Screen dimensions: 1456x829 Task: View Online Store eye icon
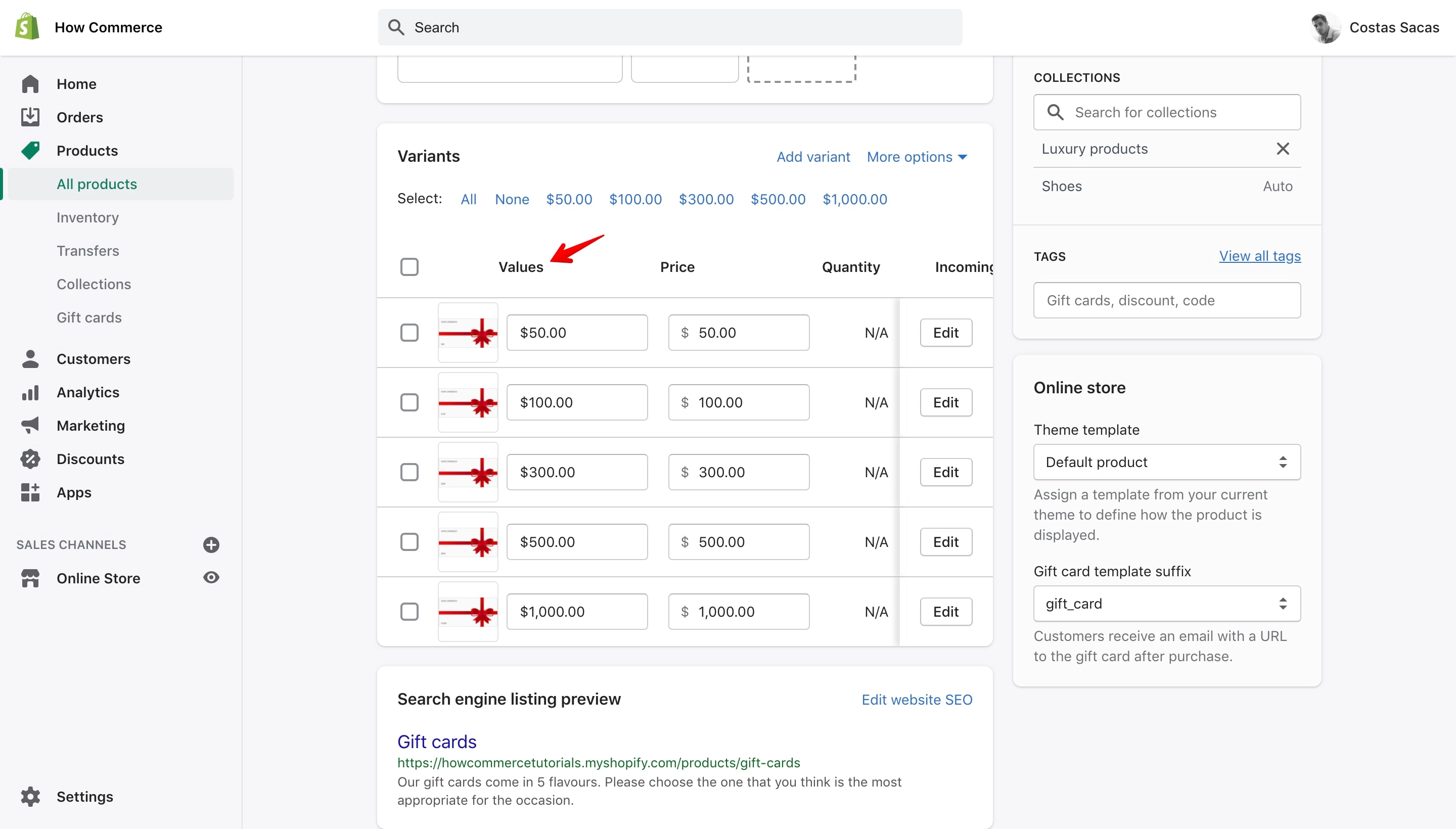click(x=211, y=577)
